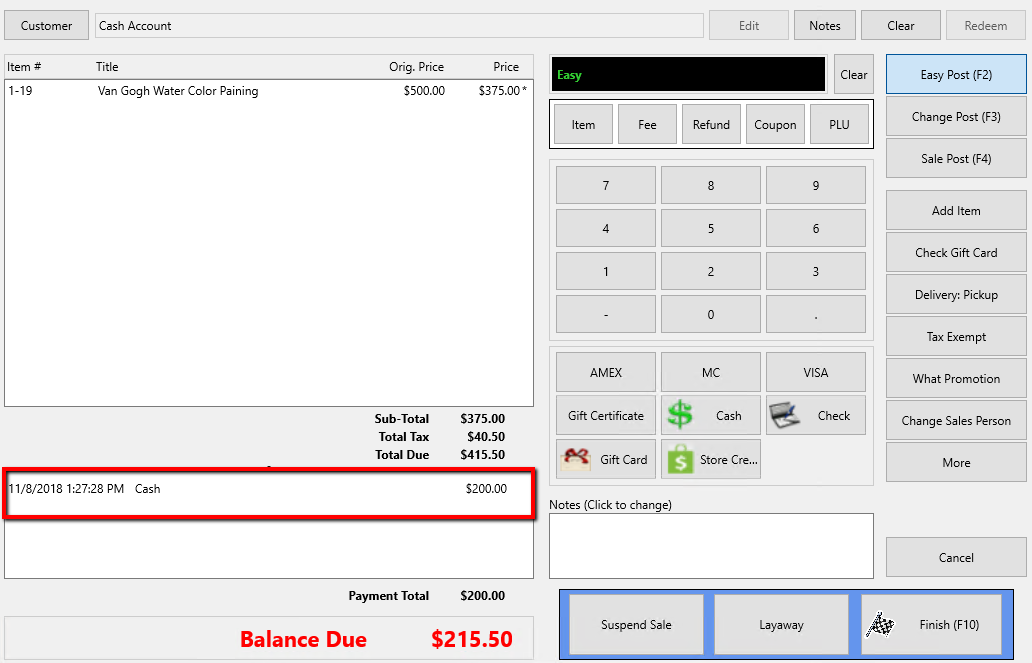1032x663 pixels.
Task: Click the Title column header
Action: pos(107,66)
